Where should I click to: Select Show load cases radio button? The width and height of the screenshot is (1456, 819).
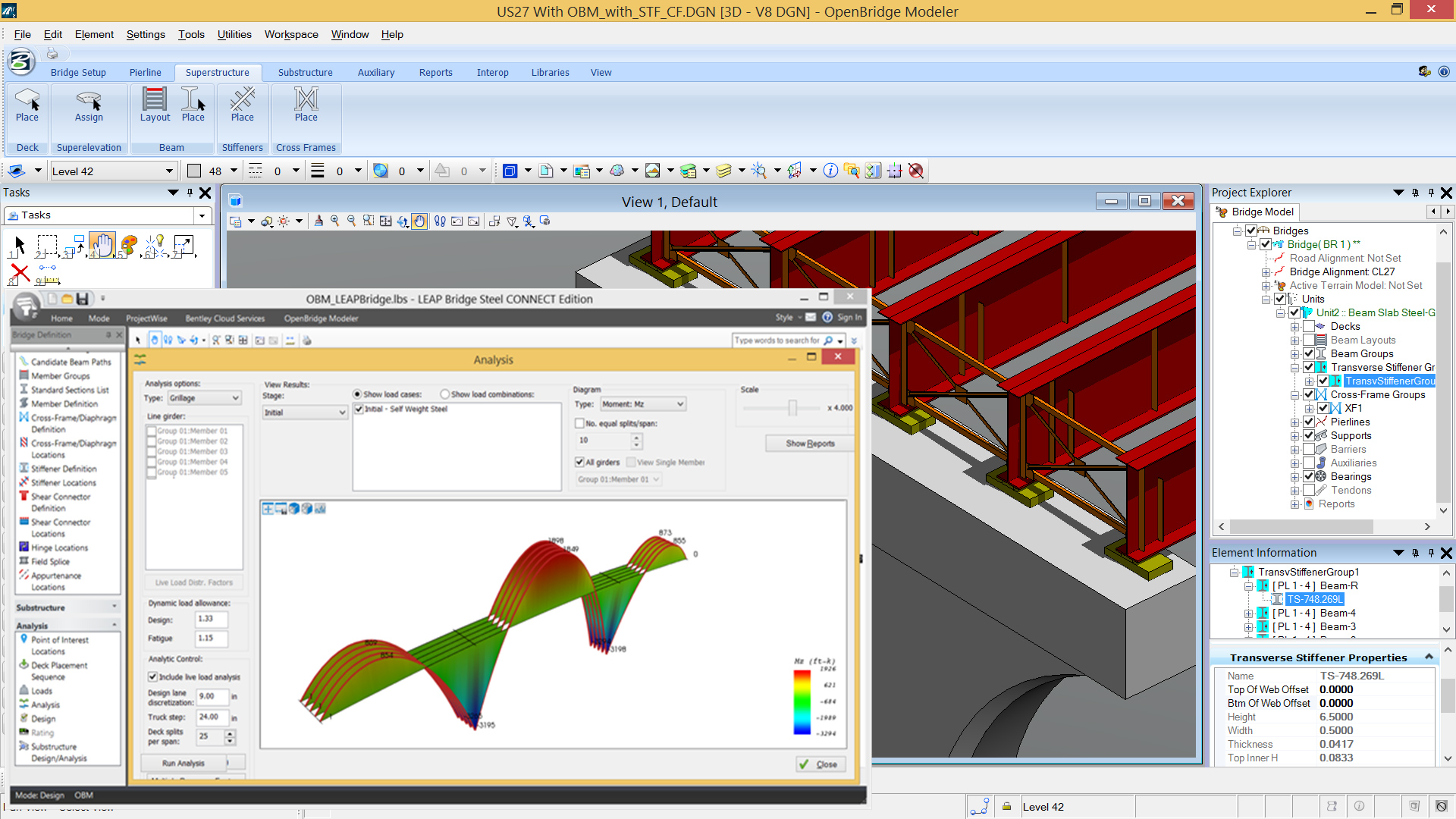[x=357, y=394]
